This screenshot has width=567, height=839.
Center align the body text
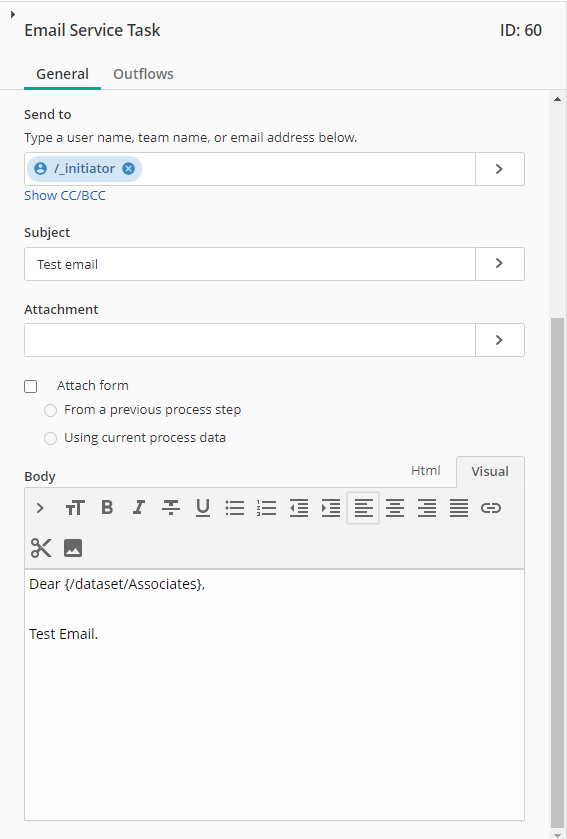[x=395, y=507]
